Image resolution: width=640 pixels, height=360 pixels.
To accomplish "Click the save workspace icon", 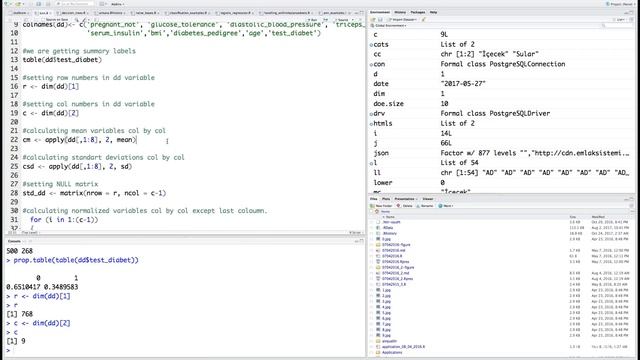I will tap(380, 19).
